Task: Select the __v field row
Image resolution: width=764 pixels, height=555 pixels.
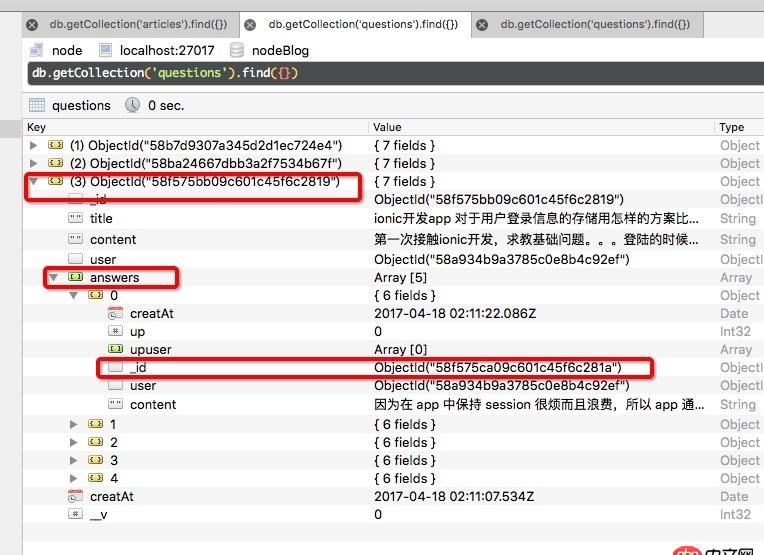Action: point(393,515)
